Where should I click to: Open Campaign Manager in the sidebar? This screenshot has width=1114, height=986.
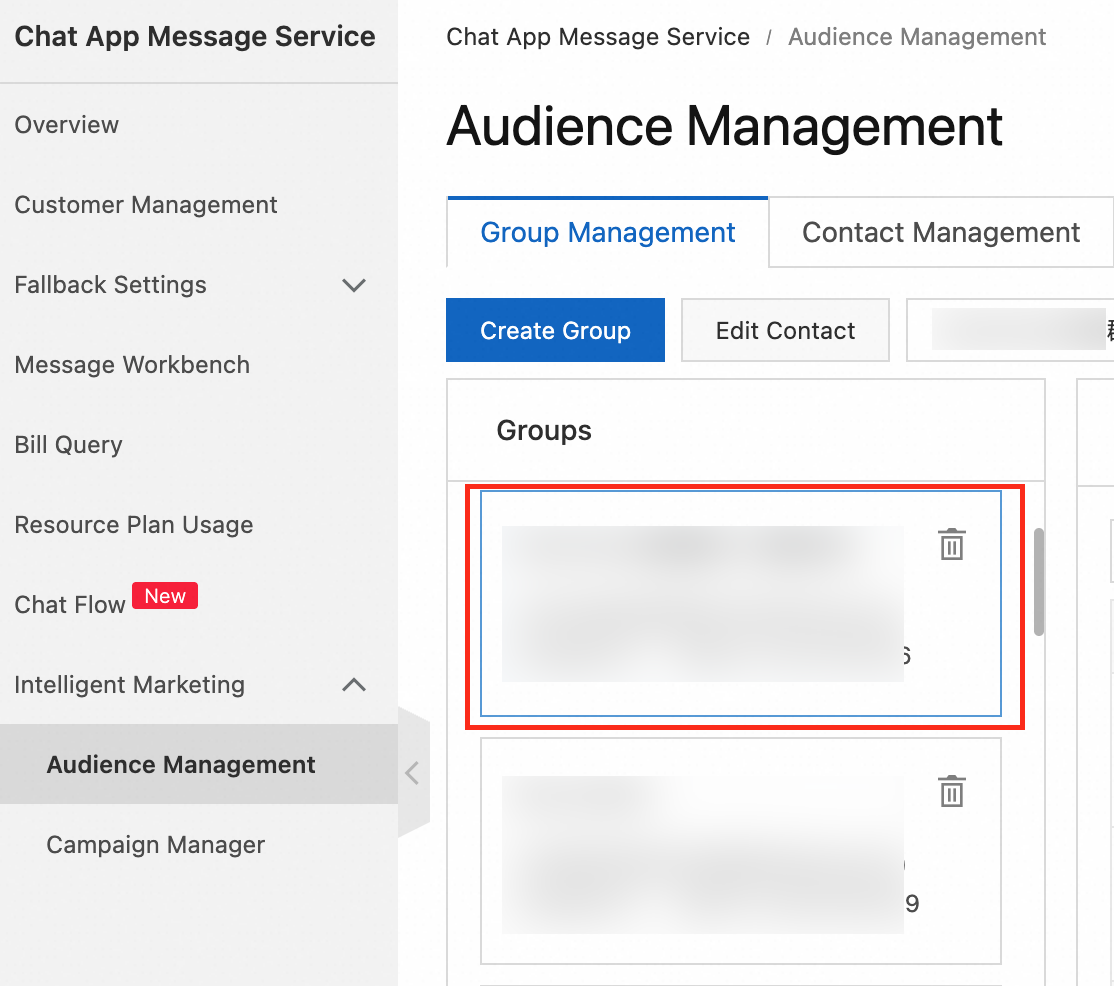coord(155,845)
